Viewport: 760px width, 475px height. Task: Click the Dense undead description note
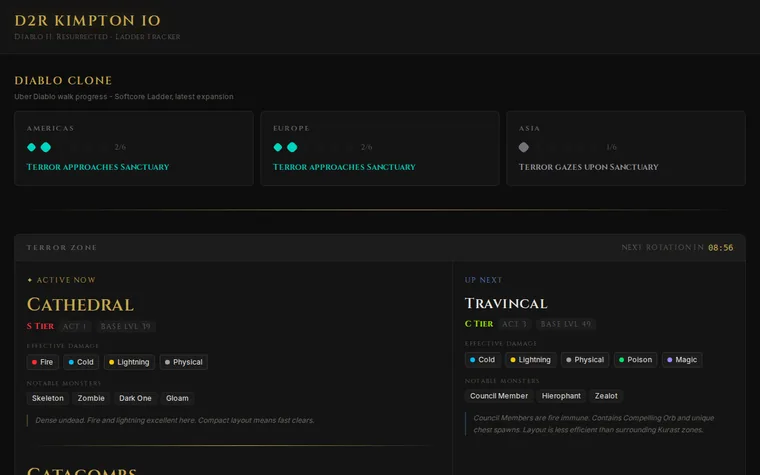[x=174, y=420]
